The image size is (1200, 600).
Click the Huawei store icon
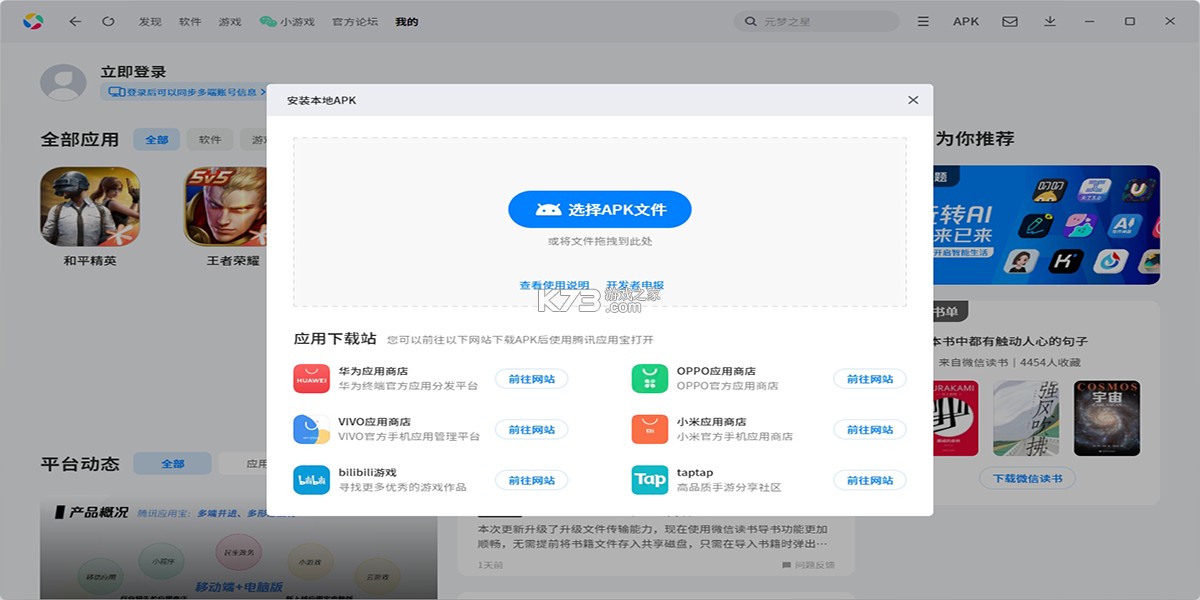point(312,379)
